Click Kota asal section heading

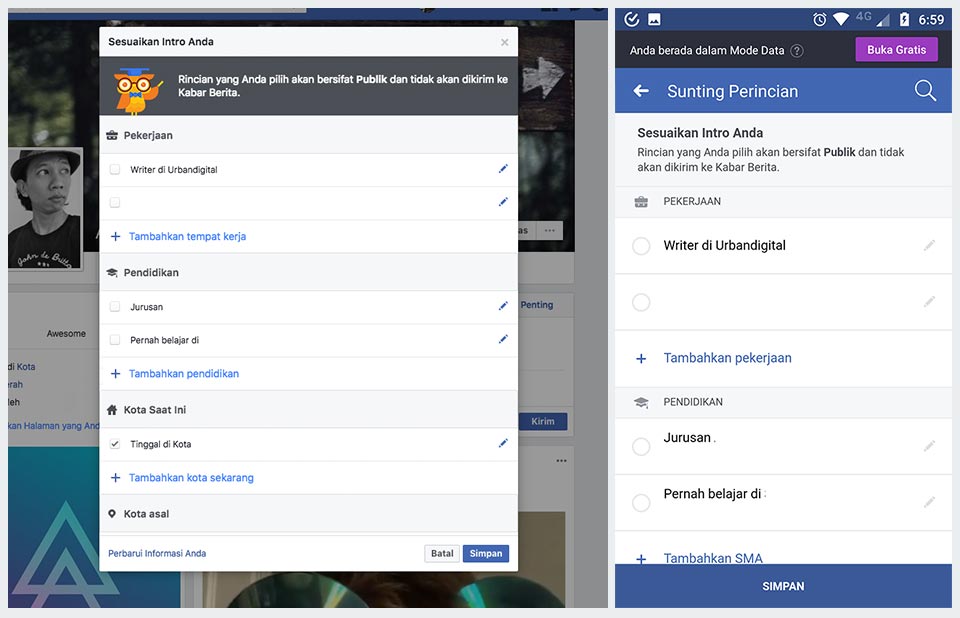click(146, 514)
